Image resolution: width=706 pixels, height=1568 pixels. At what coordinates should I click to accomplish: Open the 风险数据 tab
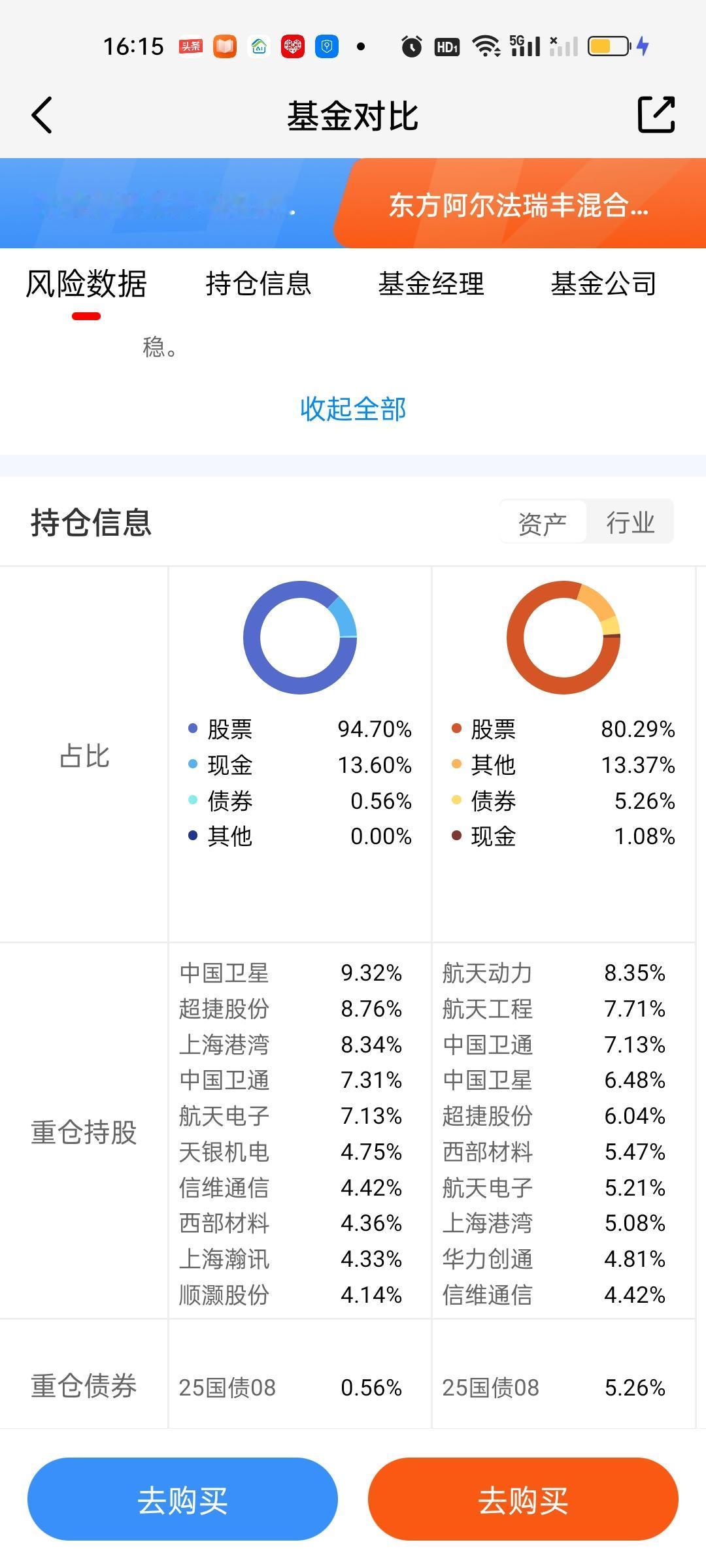click(86, 284)
